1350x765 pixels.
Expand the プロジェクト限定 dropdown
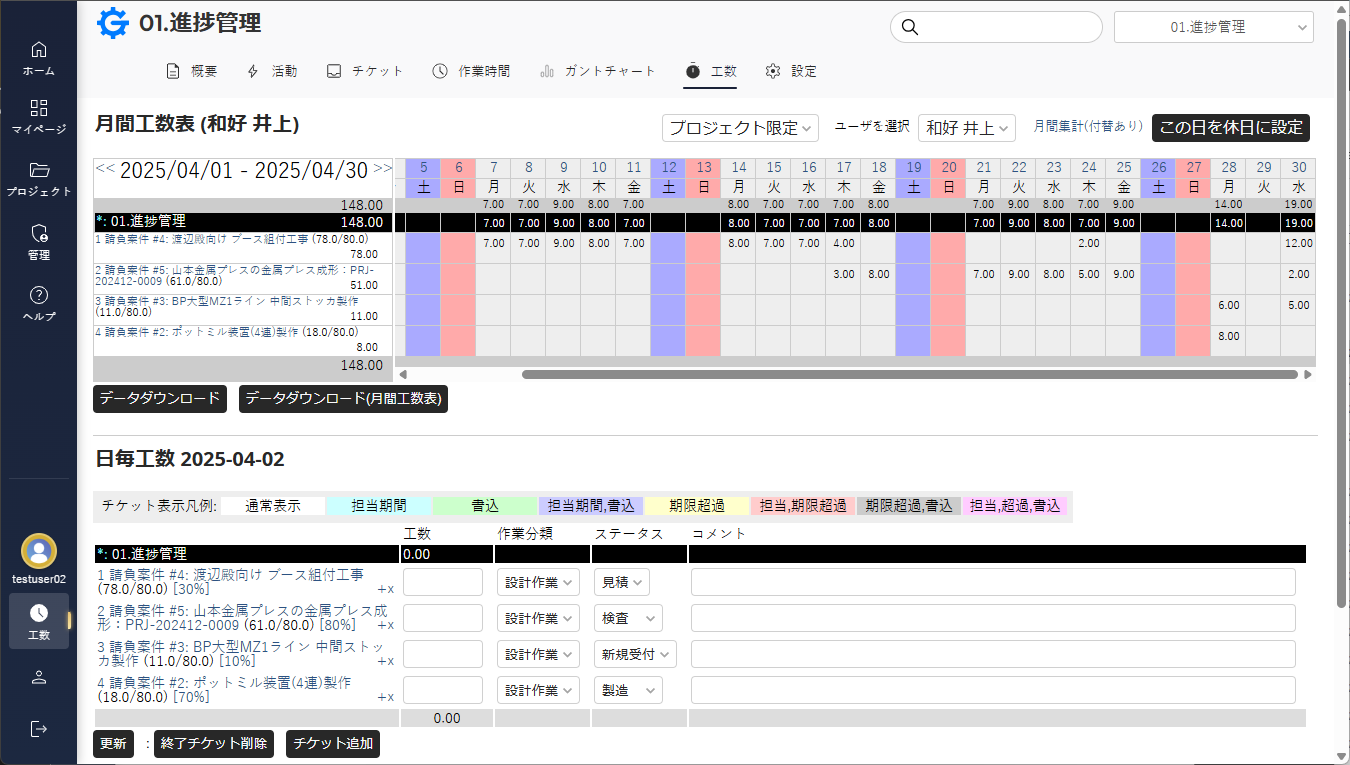[740, 128]
